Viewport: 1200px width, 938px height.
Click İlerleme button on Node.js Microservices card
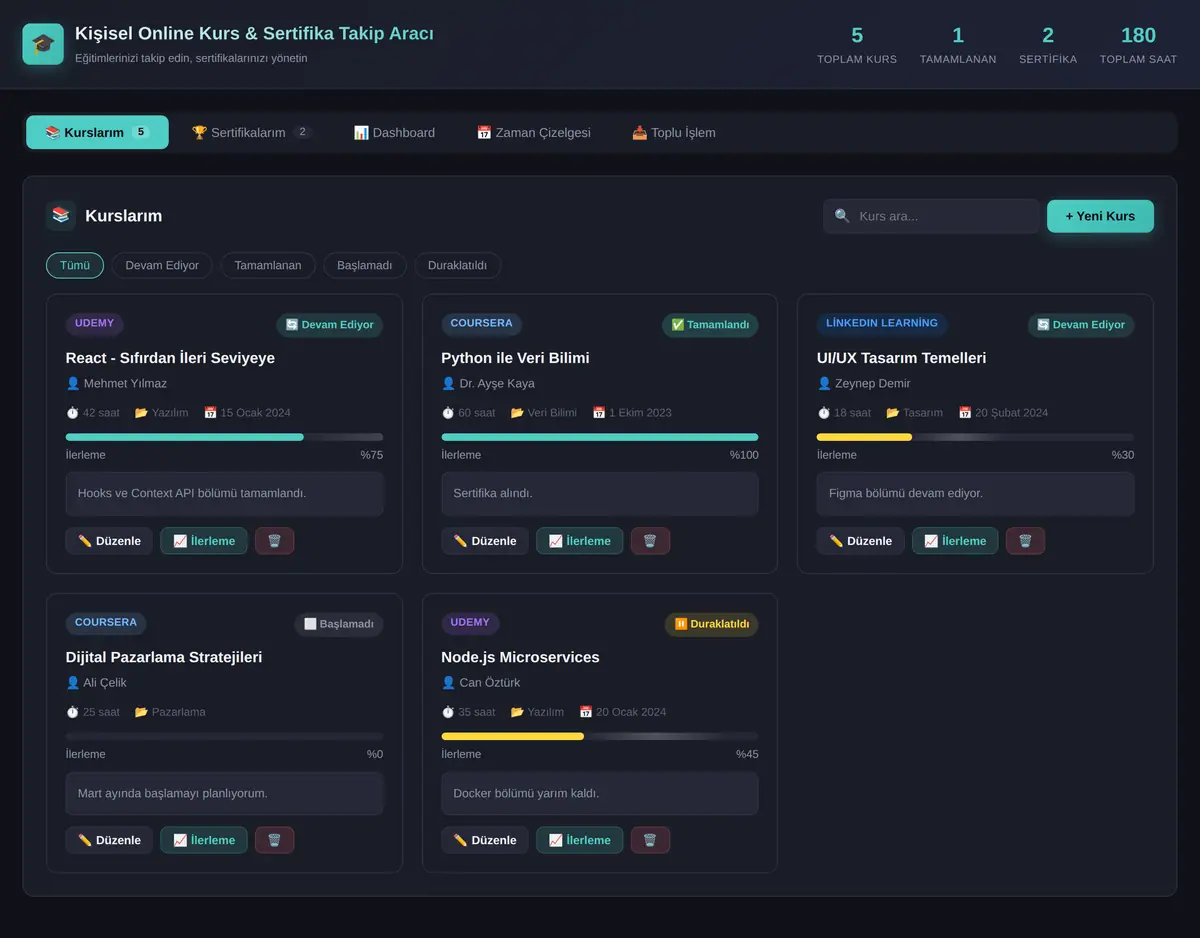point(579,840)
